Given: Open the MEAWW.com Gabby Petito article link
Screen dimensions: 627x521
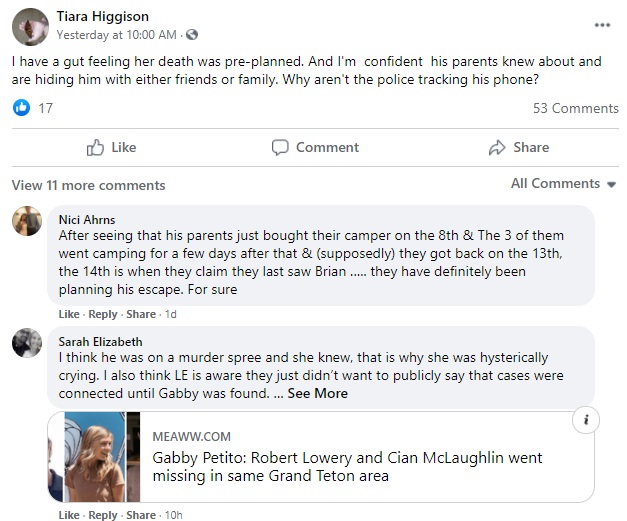Looking at the screenshot, I should pos(347,467).
